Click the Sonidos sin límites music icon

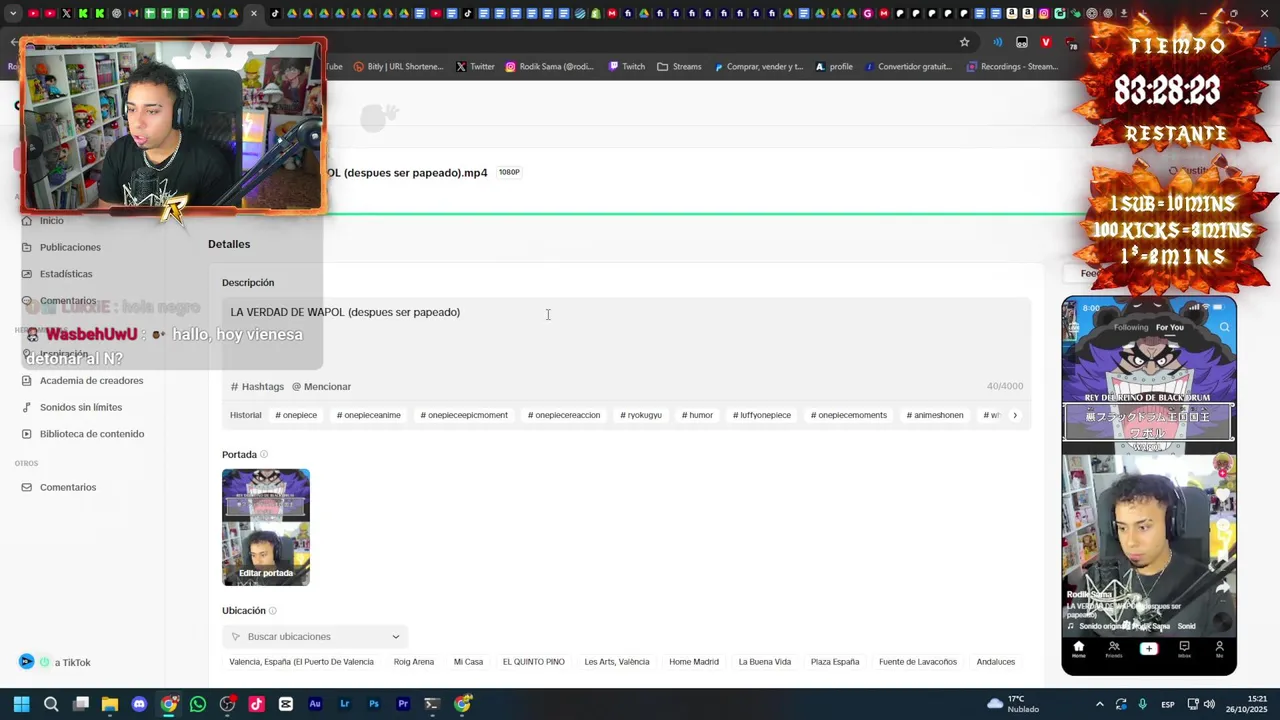coord(27,407)
